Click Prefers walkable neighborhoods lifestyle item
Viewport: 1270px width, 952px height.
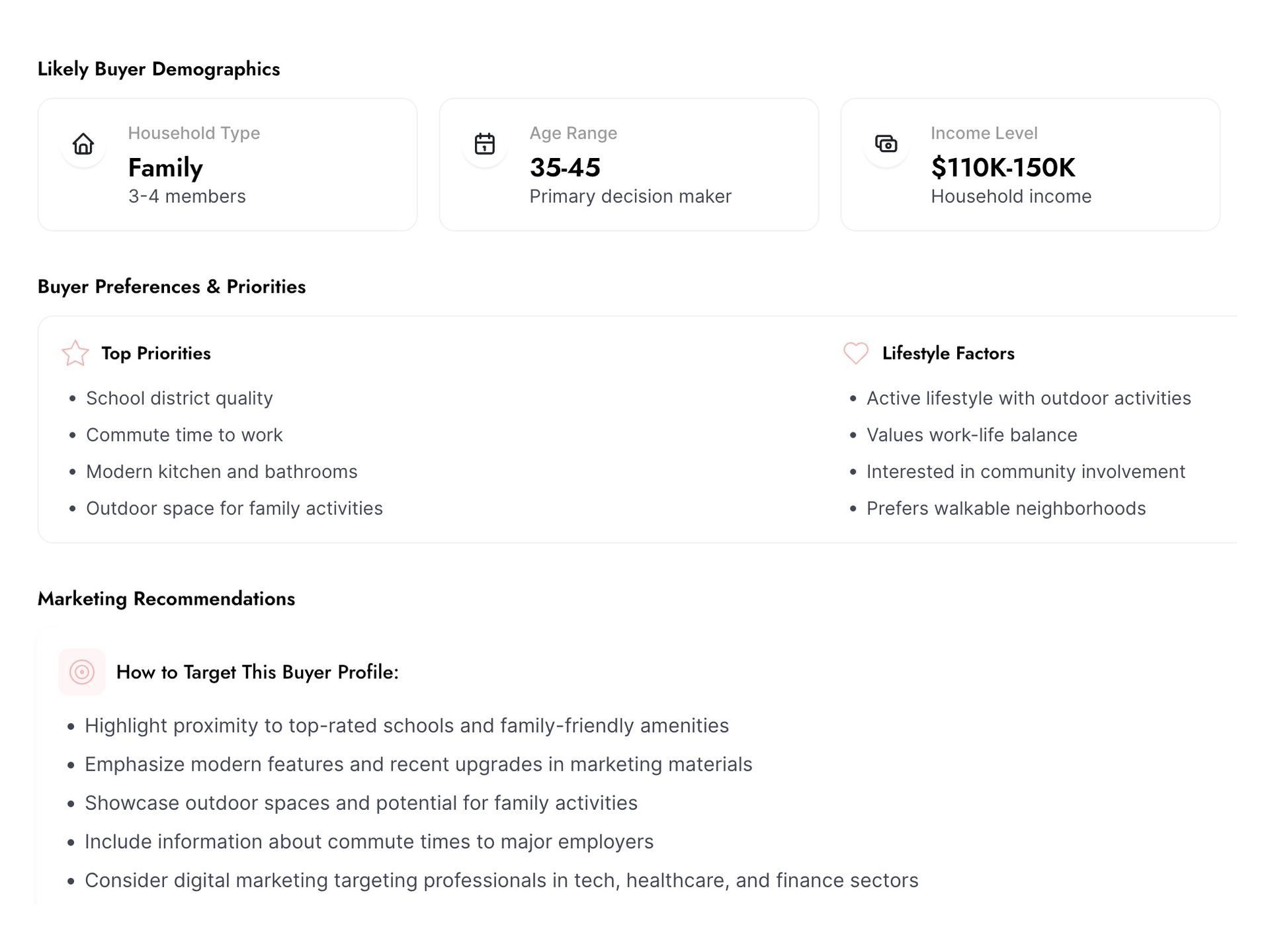click(x=1005, y=508)
